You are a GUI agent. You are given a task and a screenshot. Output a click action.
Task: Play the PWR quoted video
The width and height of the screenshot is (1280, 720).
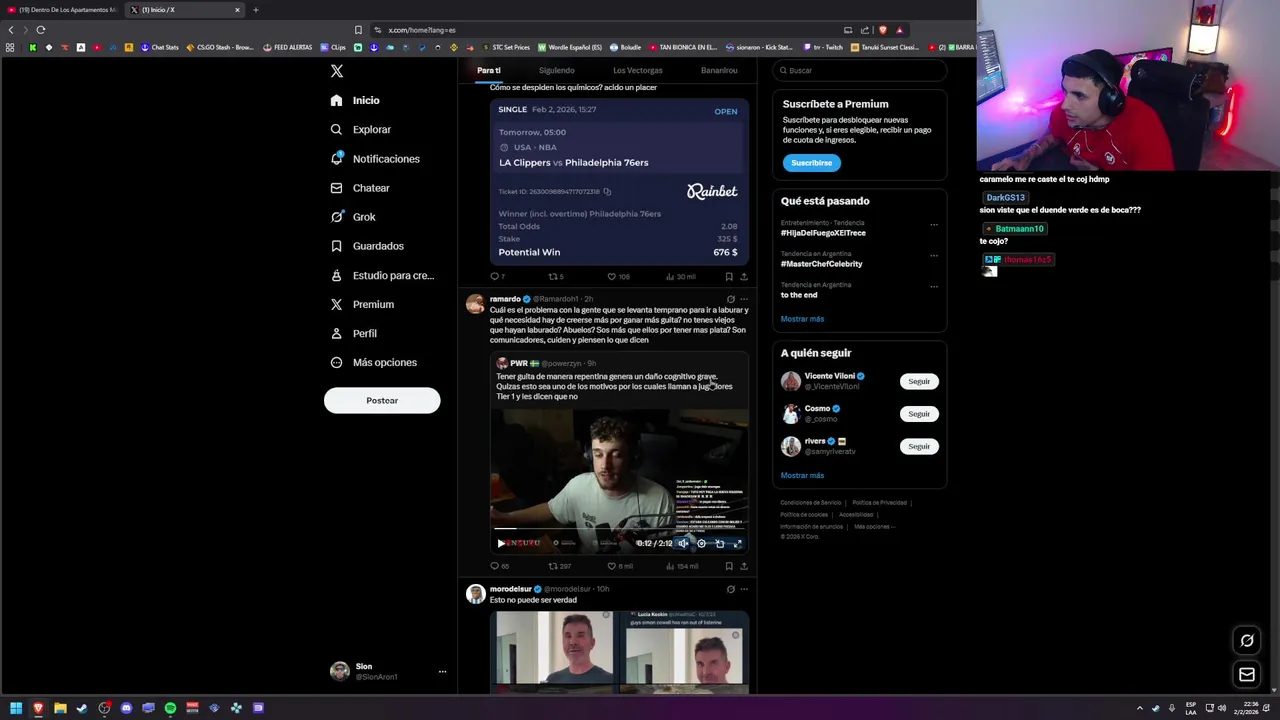pos(501,543)
